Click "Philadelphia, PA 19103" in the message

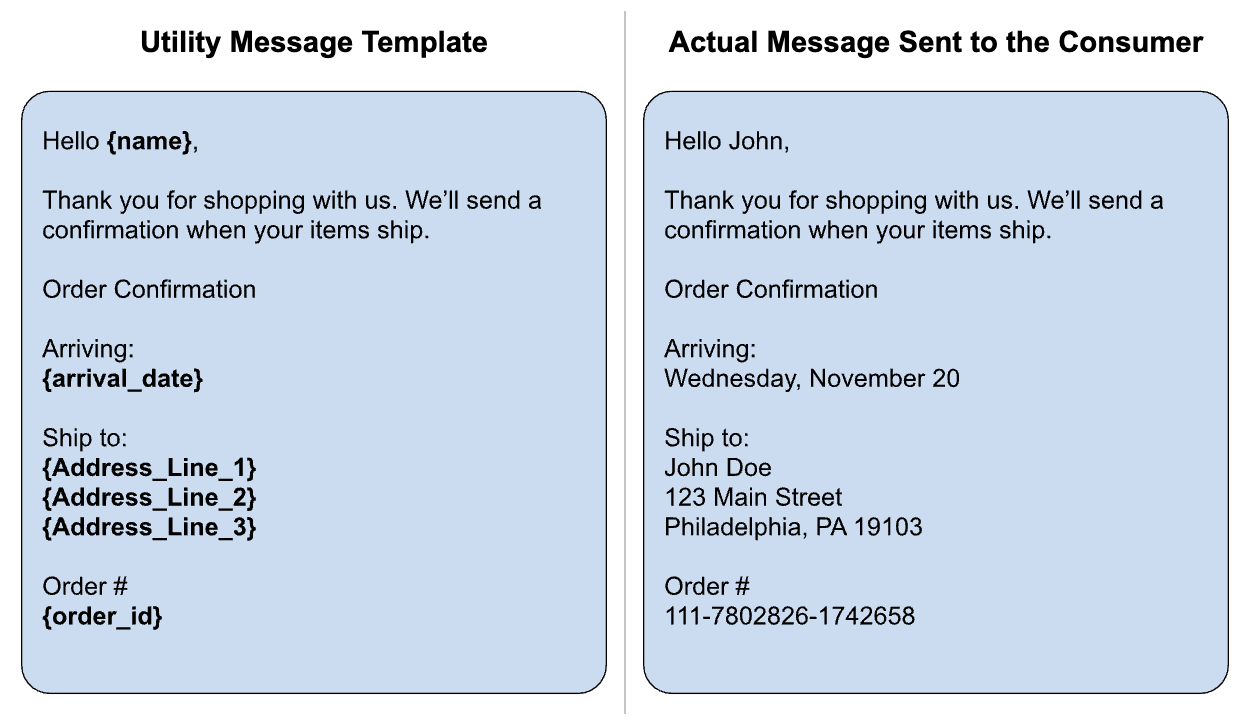point(793,526)
